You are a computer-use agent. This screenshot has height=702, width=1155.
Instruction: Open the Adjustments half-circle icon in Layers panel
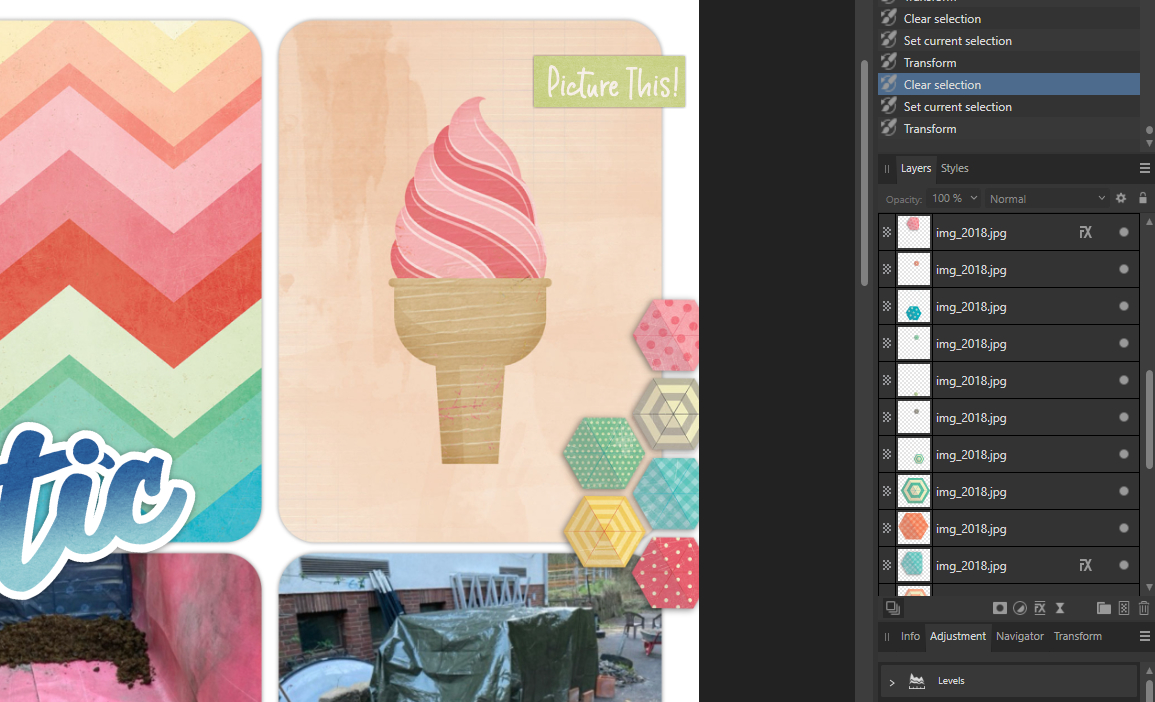pyautogui.click(x=1019, y=608)
